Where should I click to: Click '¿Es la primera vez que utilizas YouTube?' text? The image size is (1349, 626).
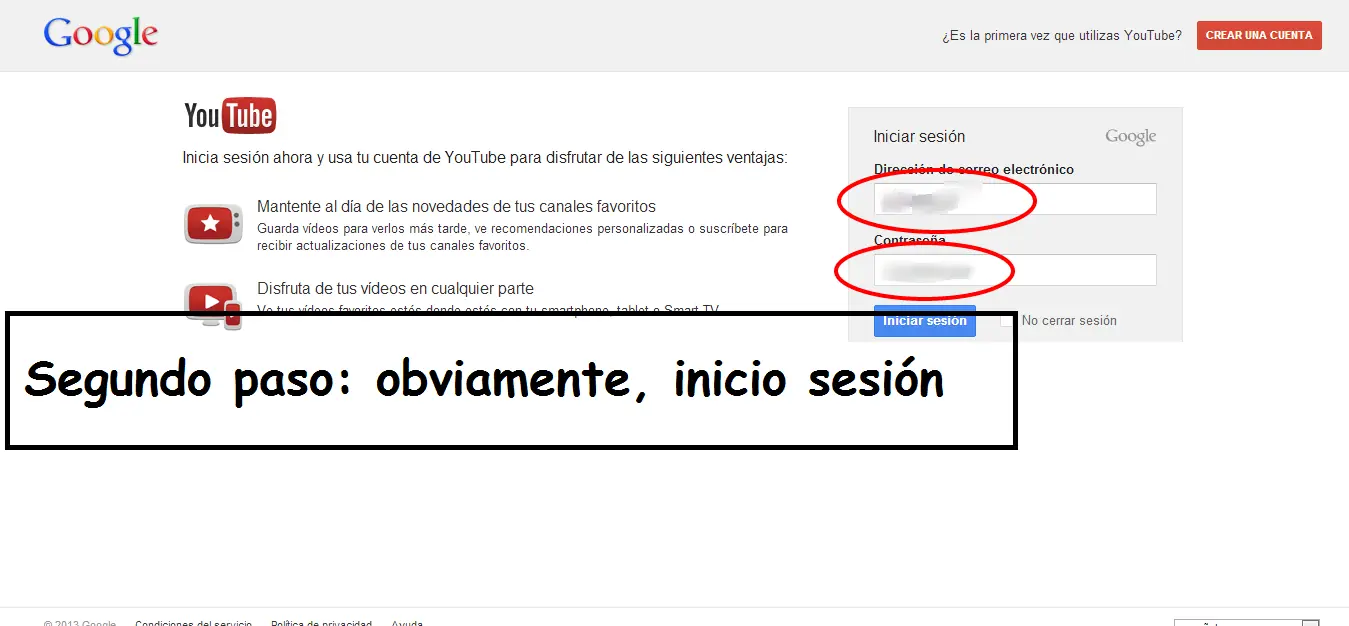coord(1062,35)
